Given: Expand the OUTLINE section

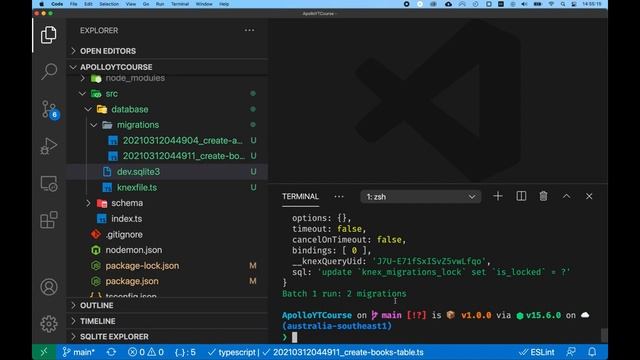Looking at the screenshot, I should tap(167, 305).
